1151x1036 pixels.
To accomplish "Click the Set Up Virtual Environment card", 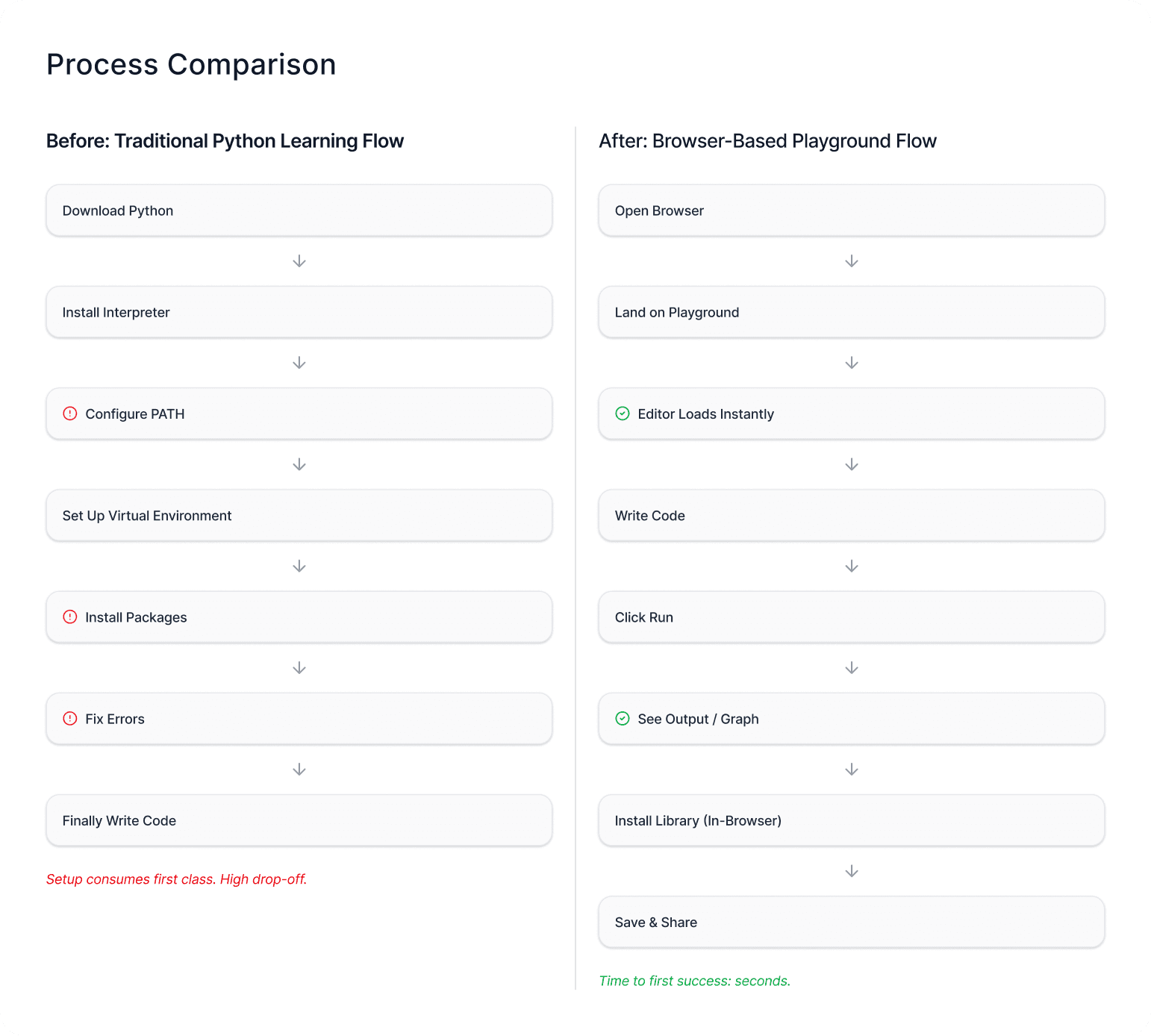I will 299,516.
